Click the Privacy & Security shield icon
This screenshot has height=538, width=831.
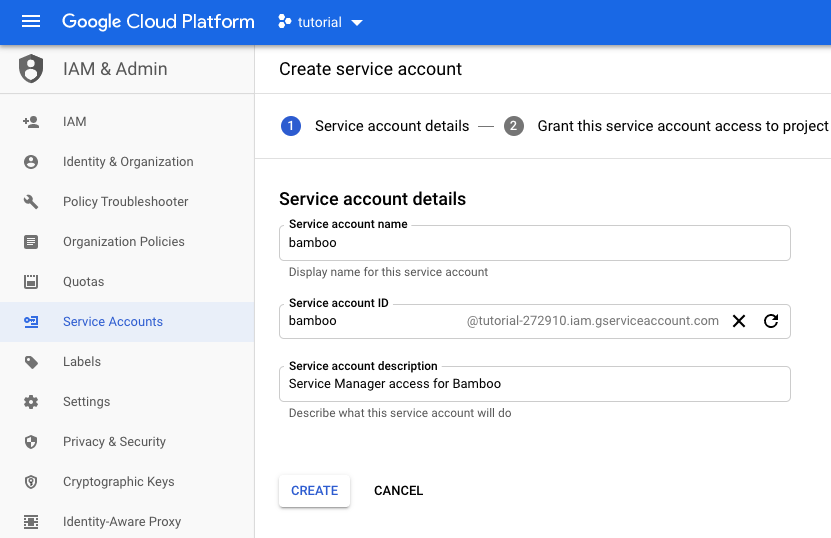pos(31,442)
